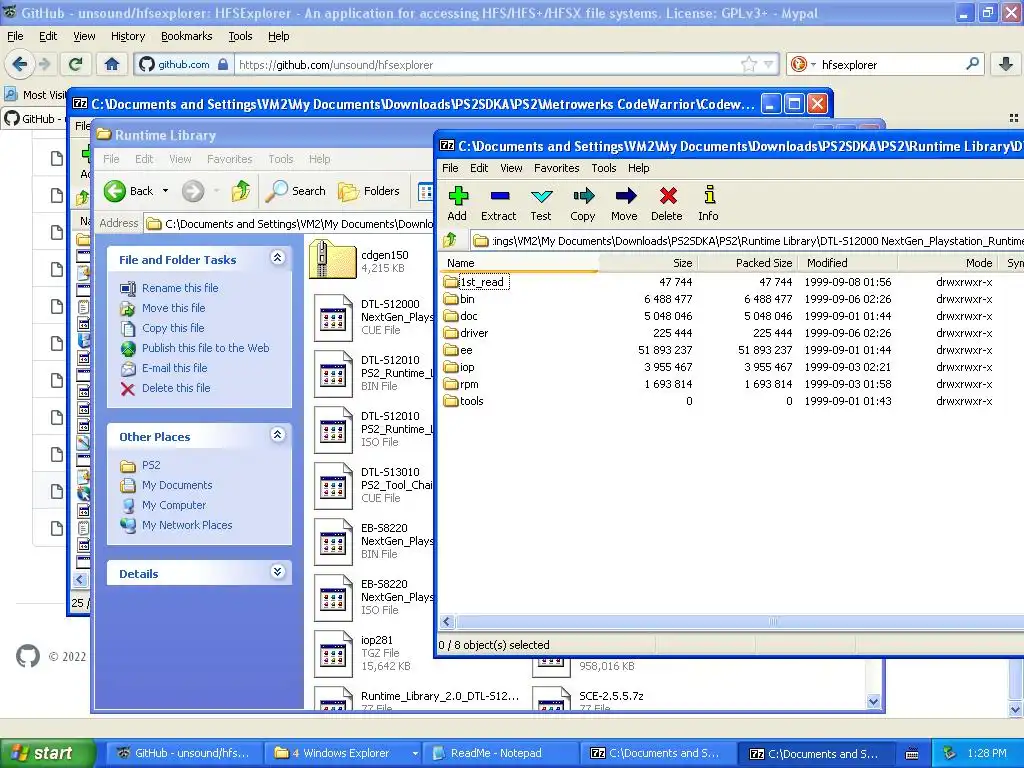
Task: Click the Copy icon in 7-Zip toolbar
Action: pos(583,203)
